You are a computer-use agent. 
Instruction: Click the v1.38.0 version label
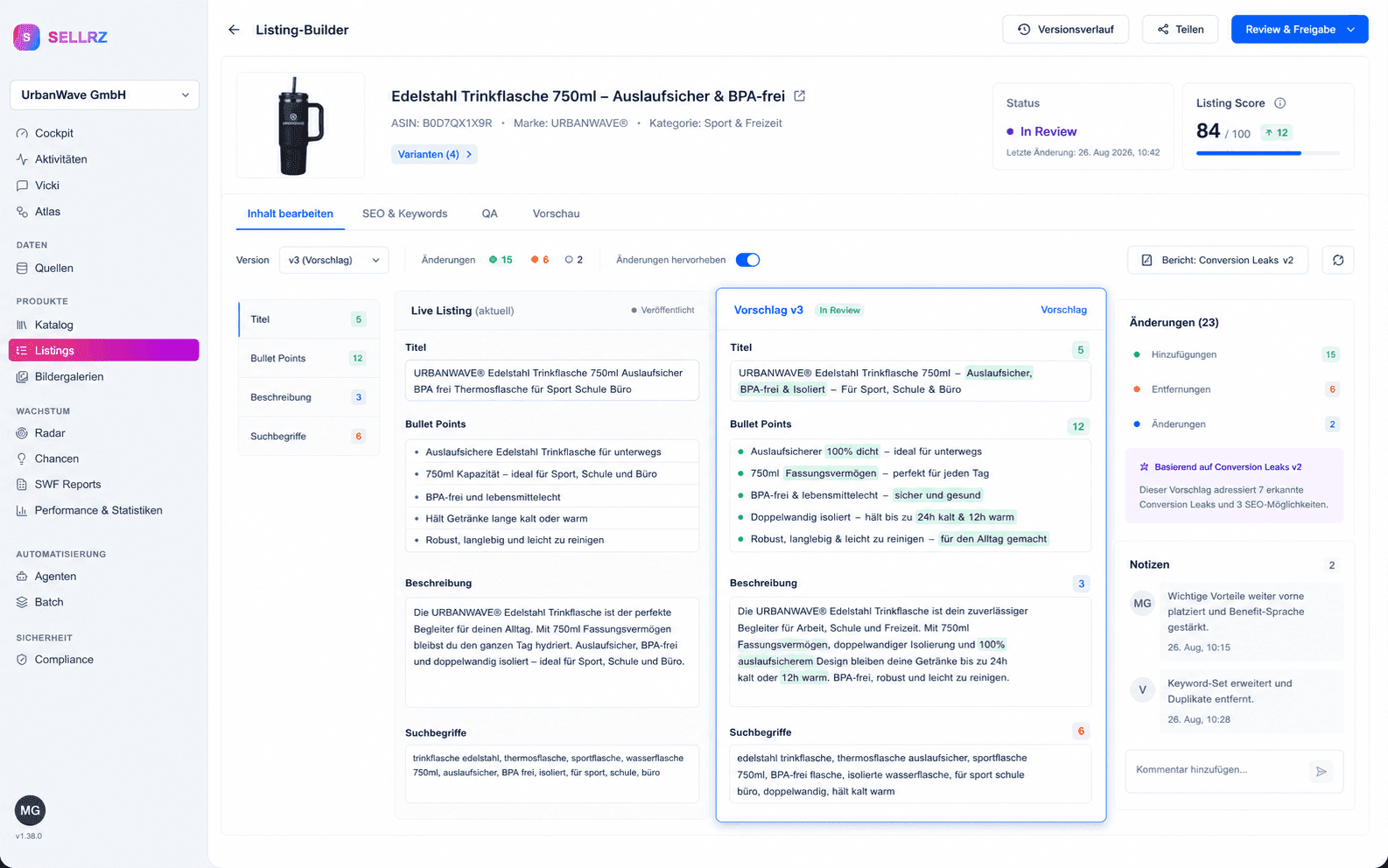click(29, 836)
